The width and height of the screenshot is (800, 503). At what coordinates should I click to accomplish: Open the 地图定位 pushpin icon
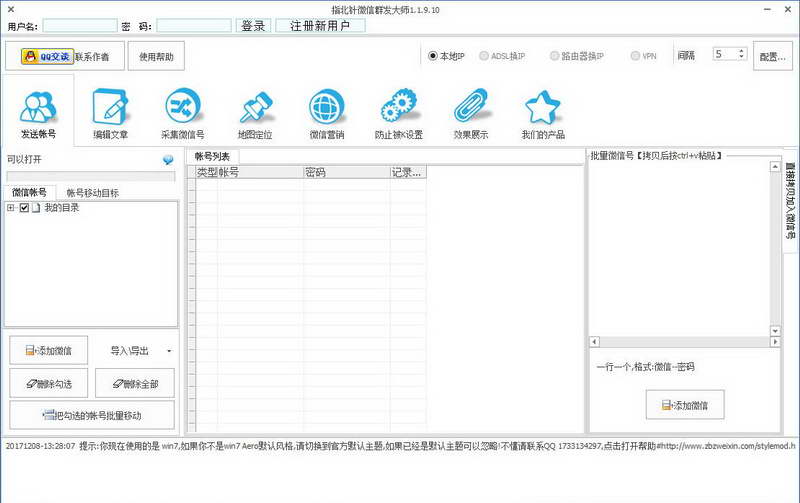pyautogui.click(x=255, y=107)
